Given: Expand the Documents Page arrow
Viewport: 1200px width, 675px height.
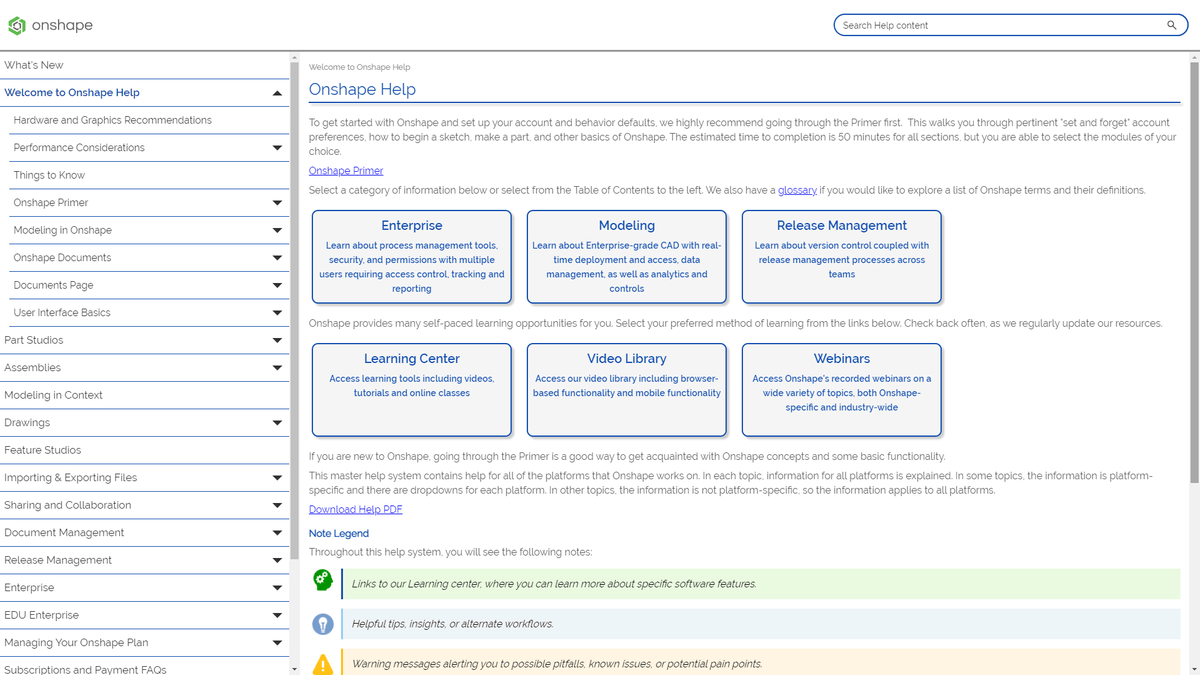Looking at the screenshot, I should pyautogui.click(x=277, y=285).
